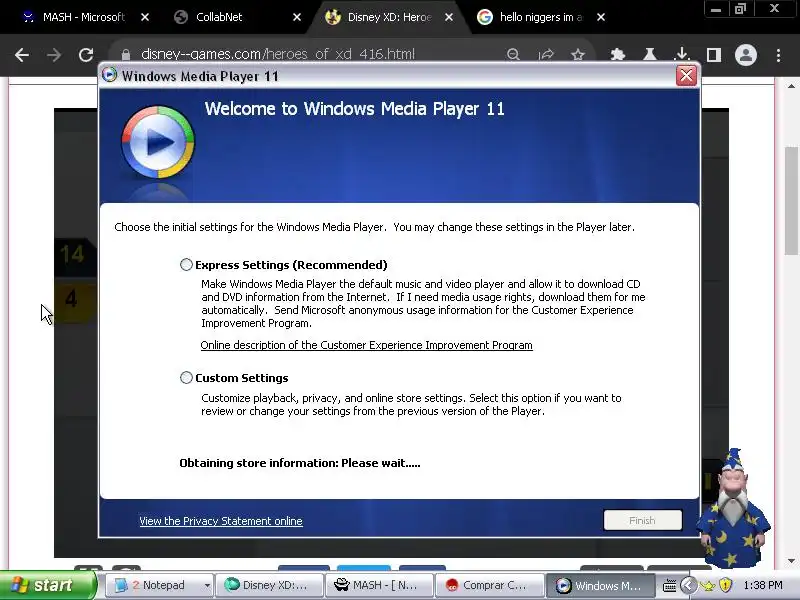Open the profile avatar icon
Image resolution: width=800 pixels, height=600 pixels.
tap(745, 55)
